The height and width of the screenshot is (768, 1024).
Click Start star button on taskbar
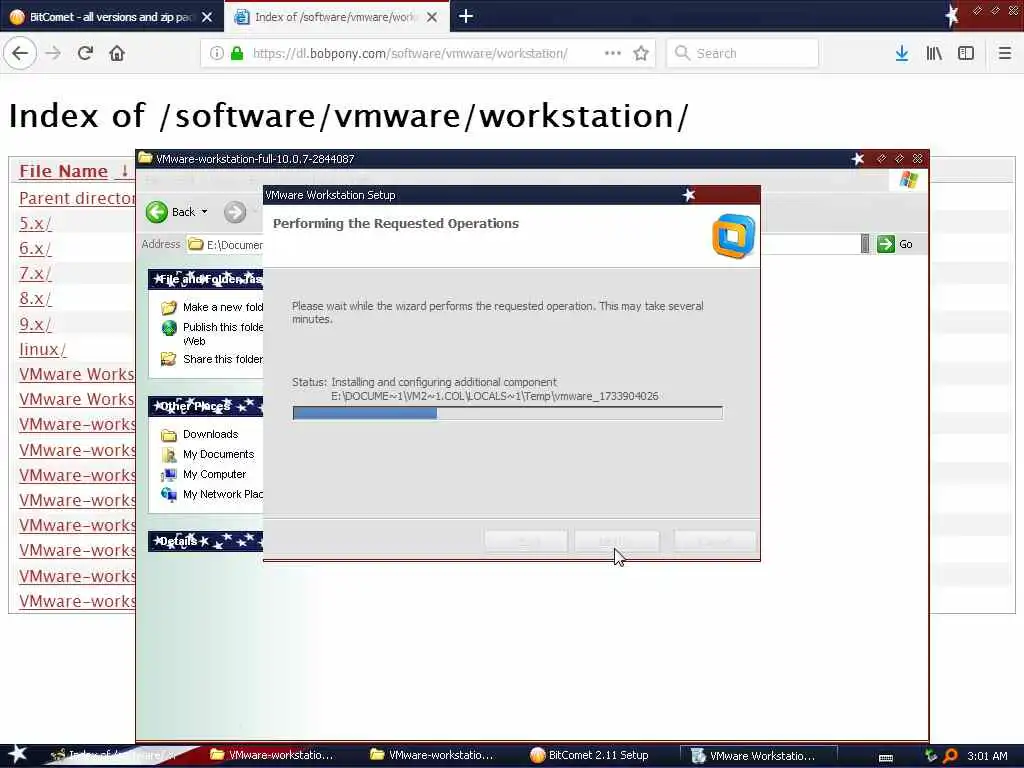pos(17,754)
